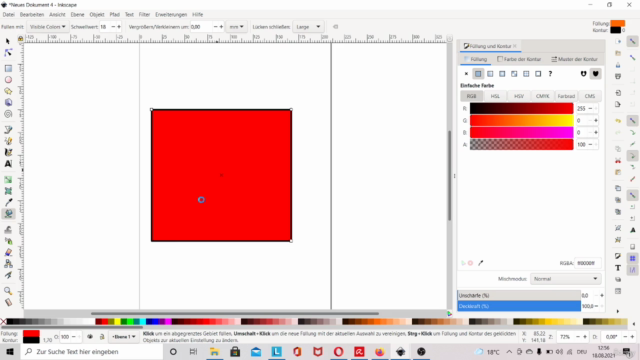The height and width of the screenshot is (360, 640).
Task: Select the Color dropper tool
Action: (x=8, y=202)
